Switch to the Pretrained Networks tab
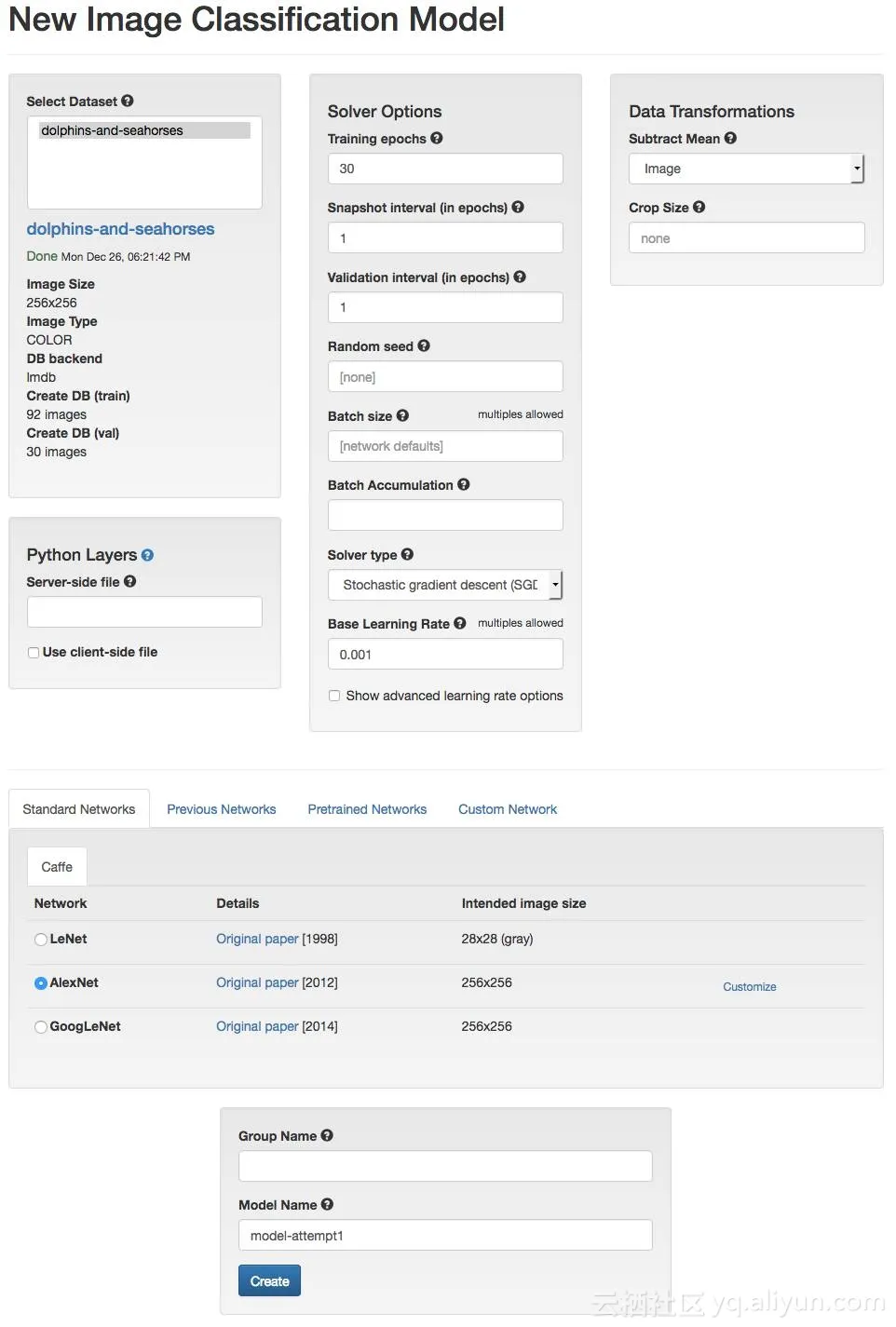The width and height of the screenshot is (896, 1327). (367, 809)
